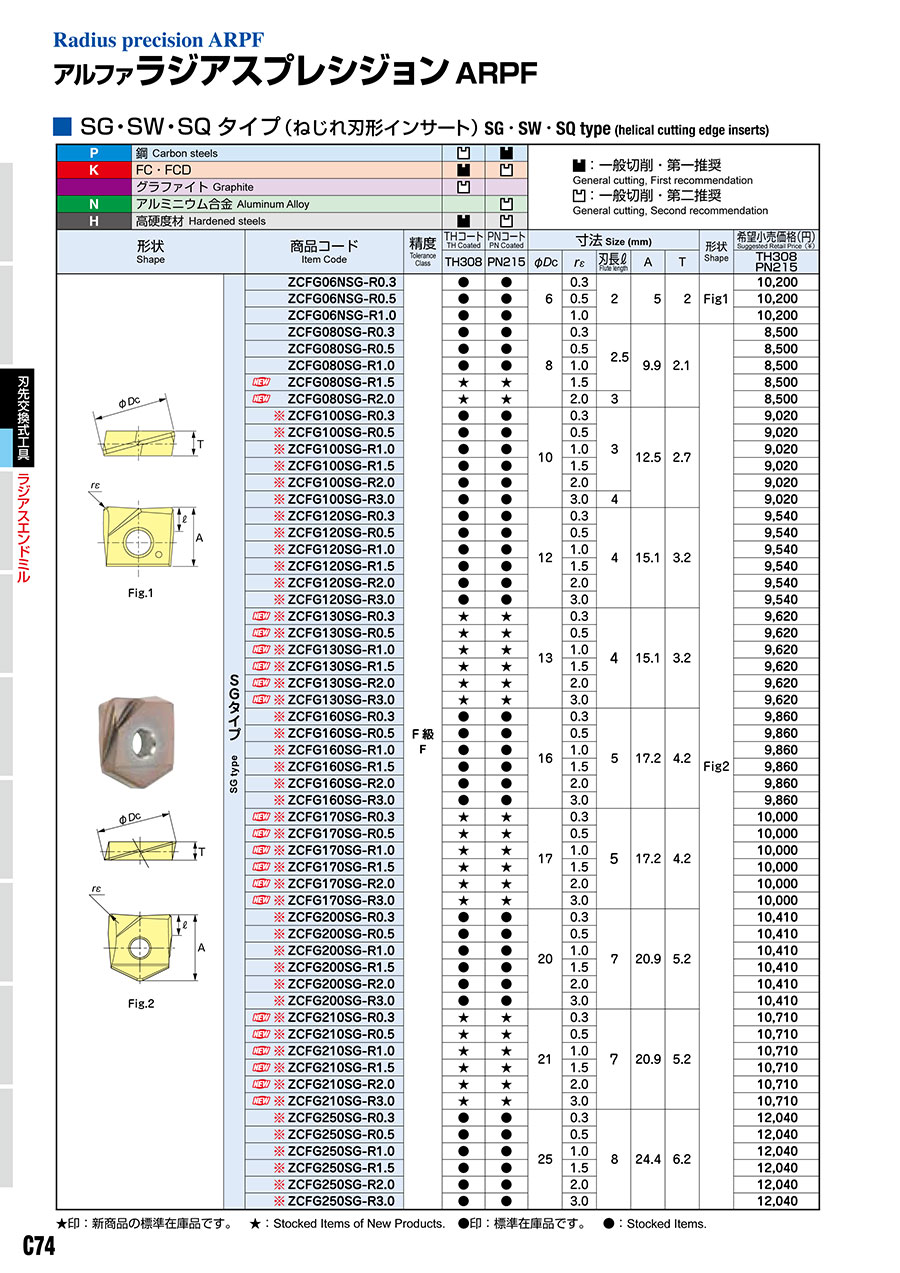Click item code ZCFG160SG-R1.0
This screenshot has width=900, height=1273.
tap(340, 750)
